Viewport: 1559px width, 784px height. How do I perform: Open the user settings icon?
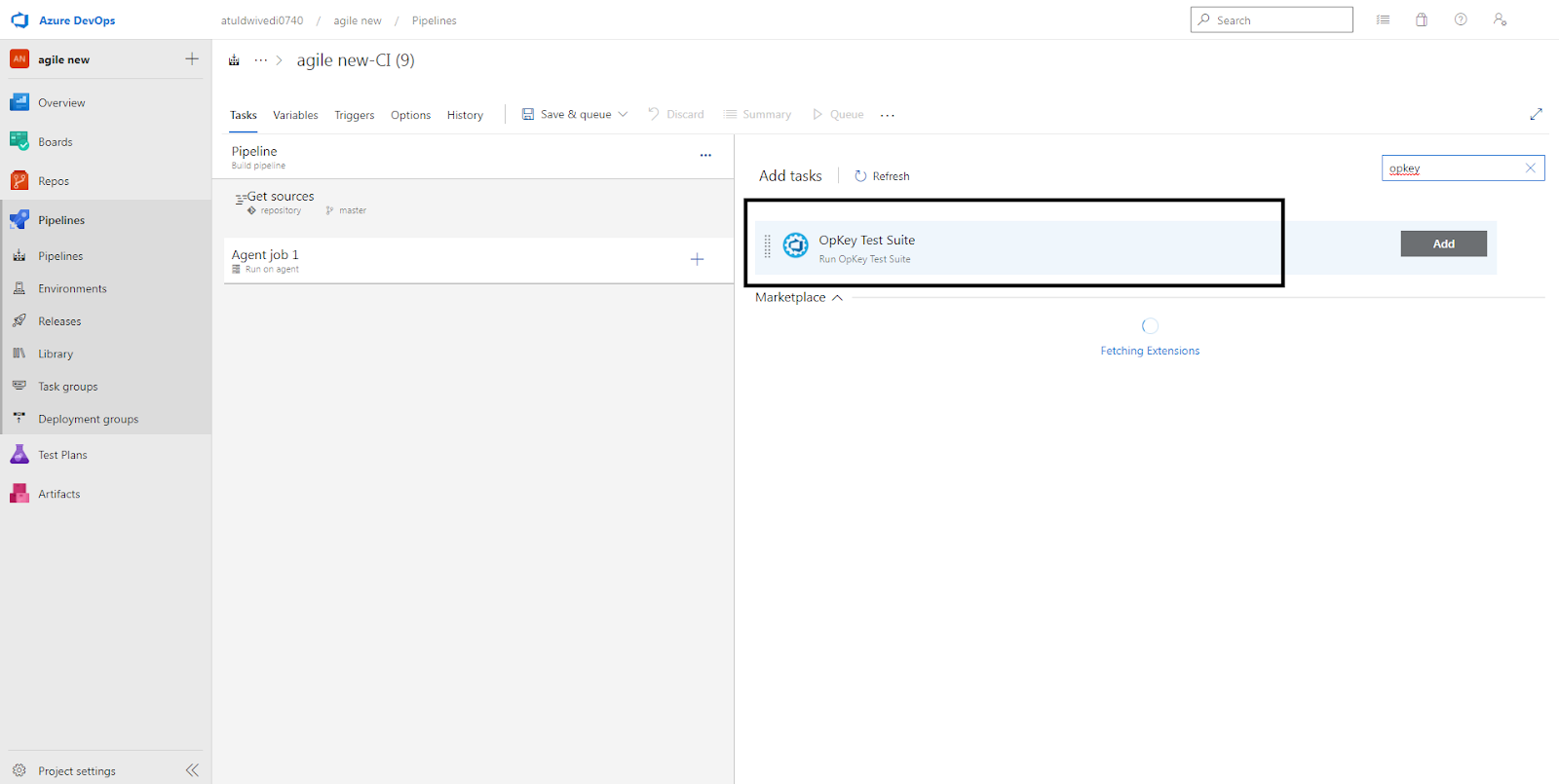[1500, 19]
